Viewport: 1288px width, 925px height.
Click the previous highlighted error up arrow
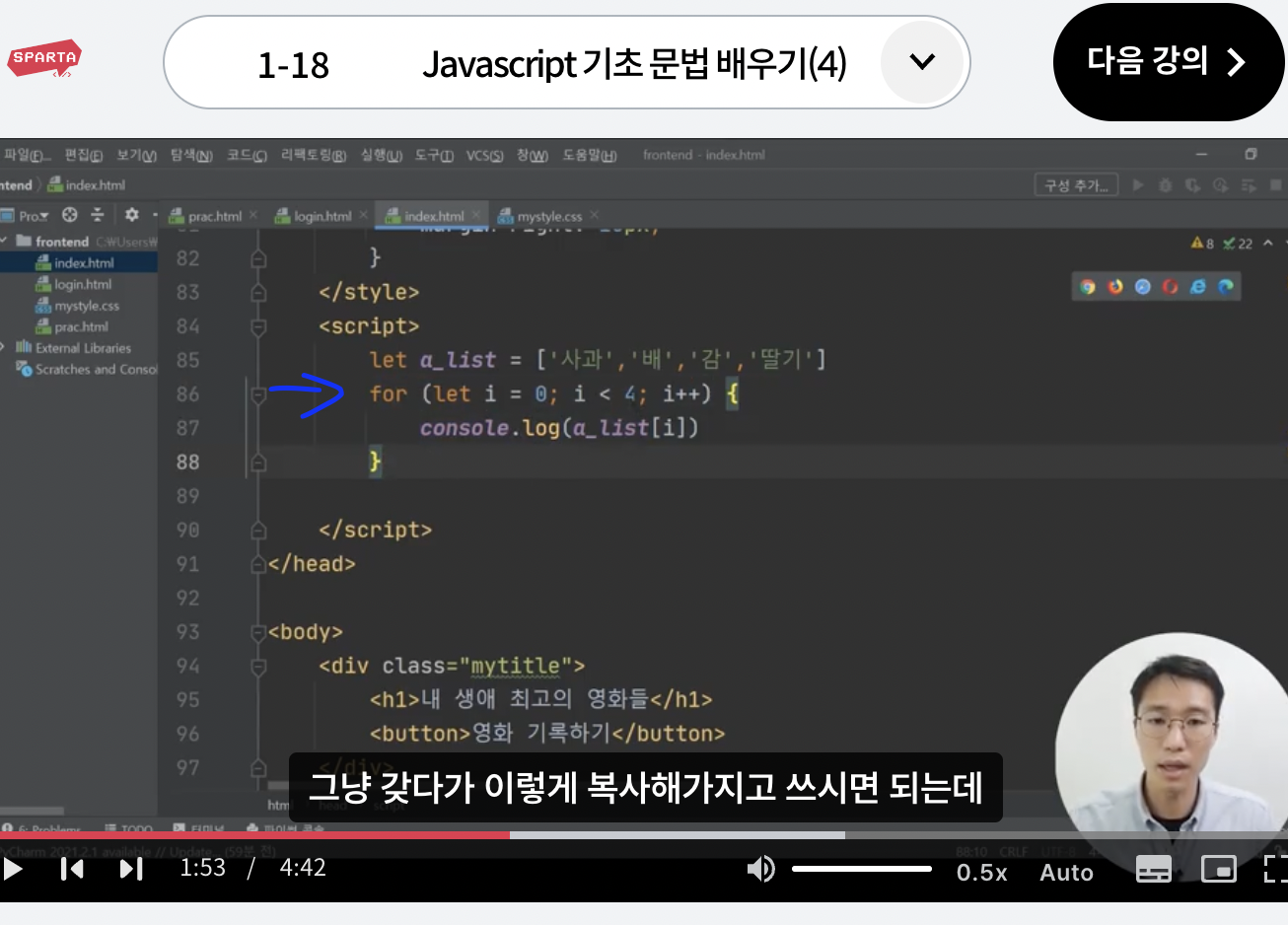[x=1268, y=243]
